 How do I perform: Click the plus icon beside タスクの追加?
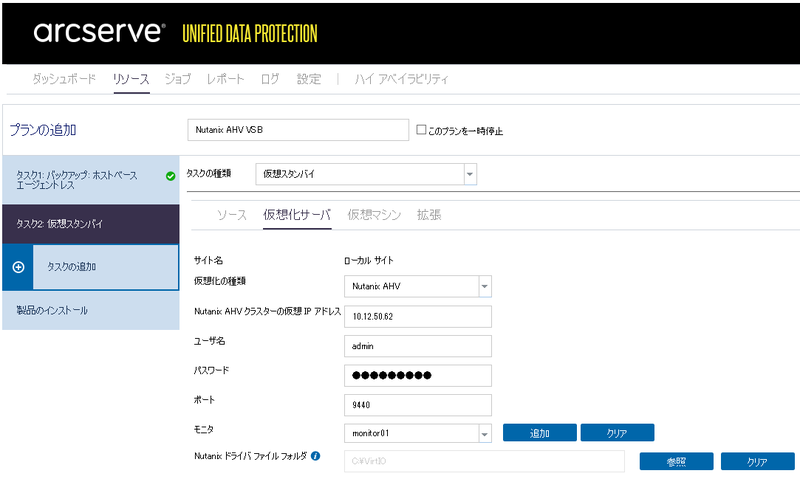click(18, 267)
